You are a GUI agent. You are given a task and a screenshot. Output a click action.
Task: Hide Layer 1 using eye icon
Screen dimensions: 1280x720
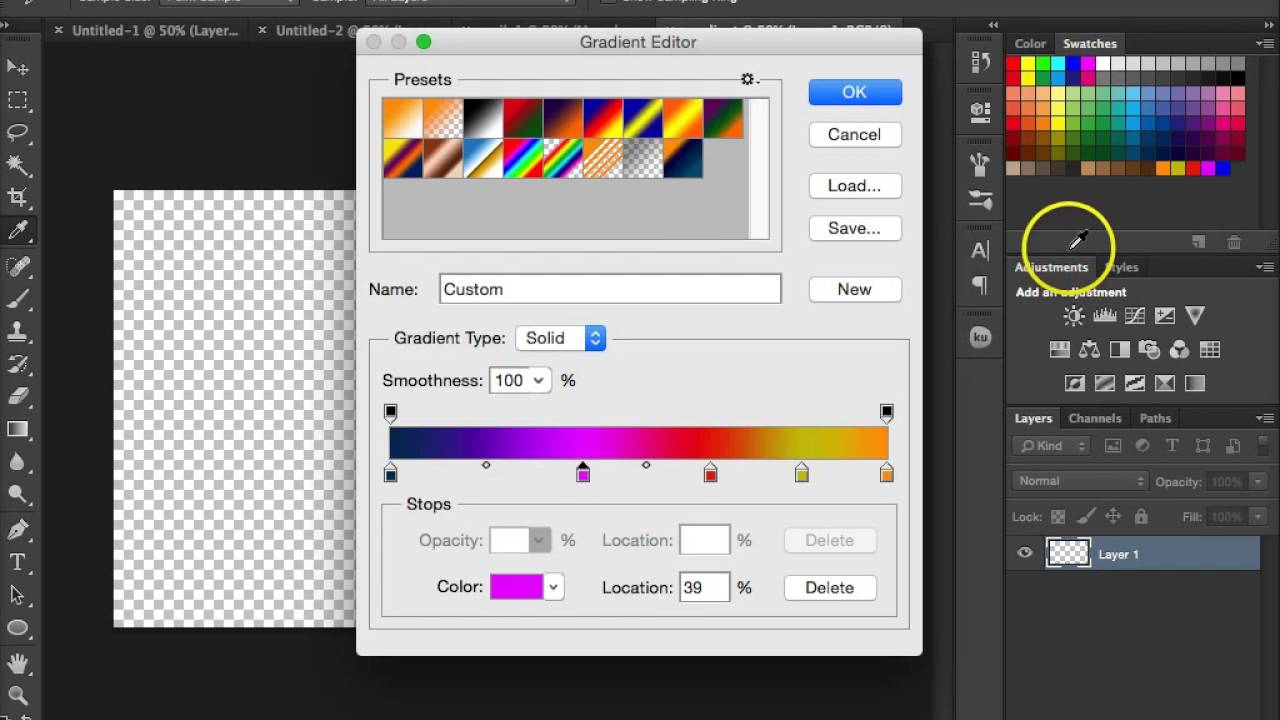tap(1025, 553)
